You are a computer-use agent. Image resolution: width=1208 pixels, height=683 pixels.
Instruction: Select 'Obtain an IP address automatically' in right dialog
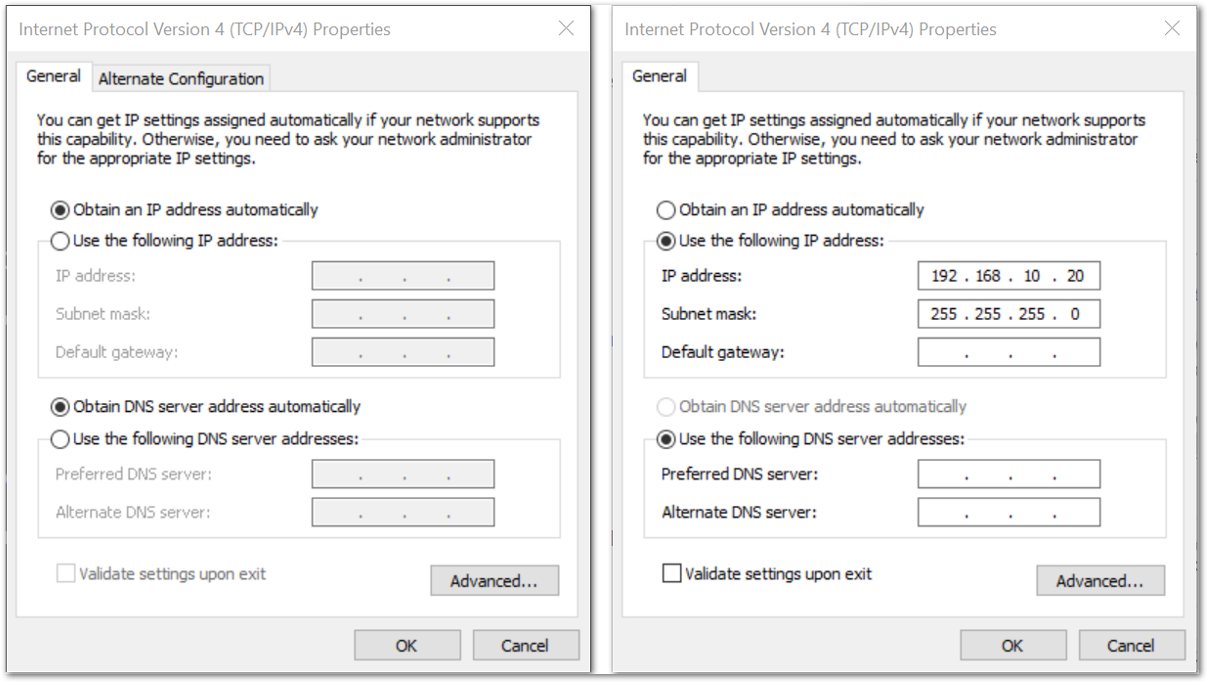[x=790, y=210]
